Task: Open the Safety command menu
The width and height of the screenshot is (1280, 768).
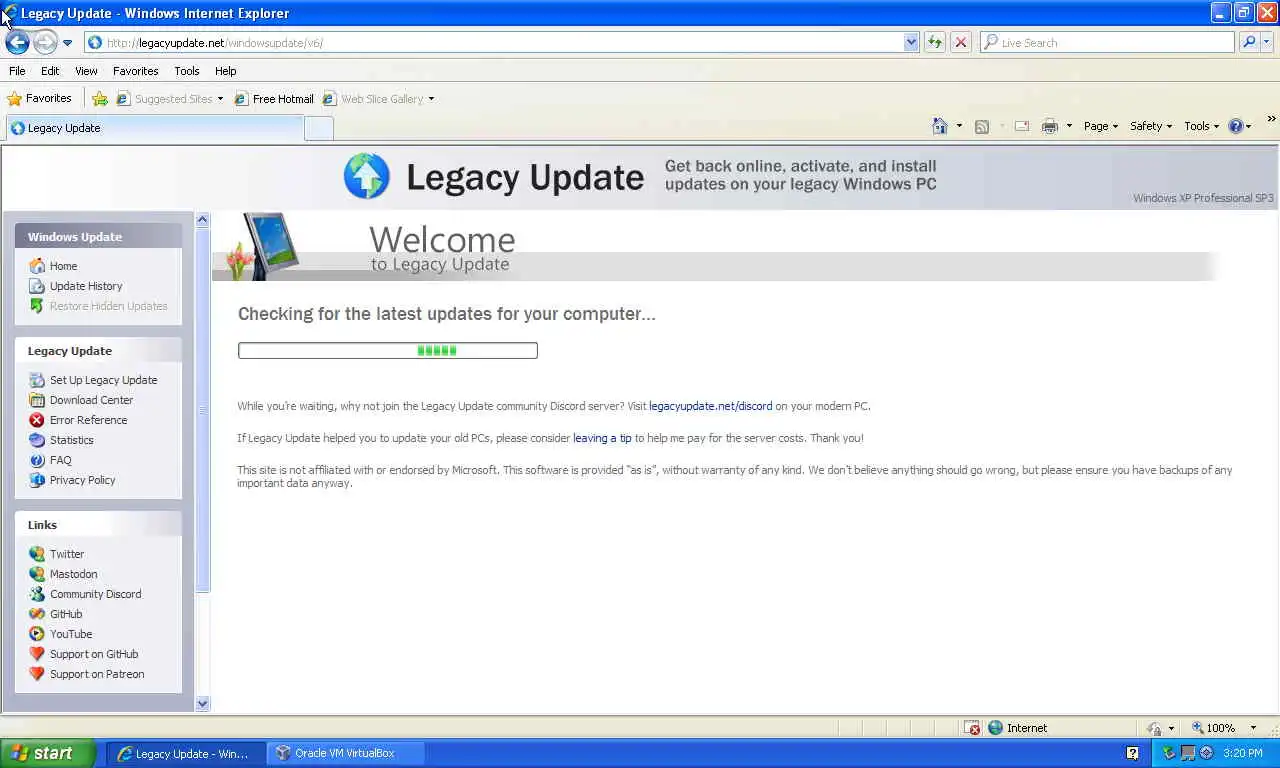Action: tap(1151, 126)
